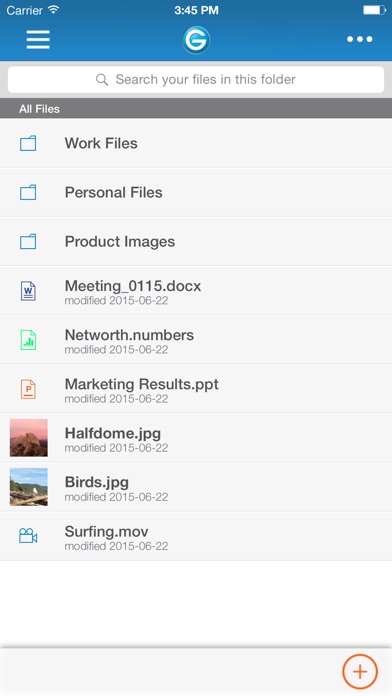Open the Personal Files folder
The width and height of the screenshot is (392, 696).
point(196,193)
